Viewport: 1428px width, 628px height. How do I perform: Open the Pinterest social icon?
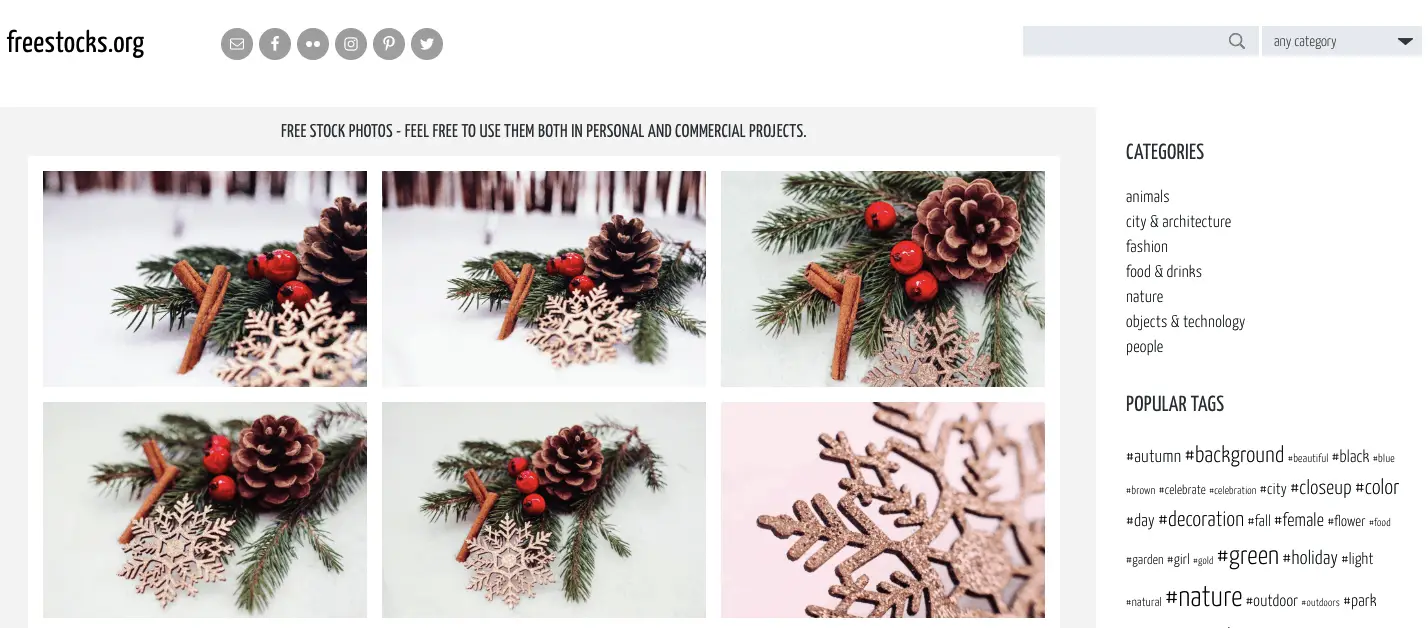389,44
